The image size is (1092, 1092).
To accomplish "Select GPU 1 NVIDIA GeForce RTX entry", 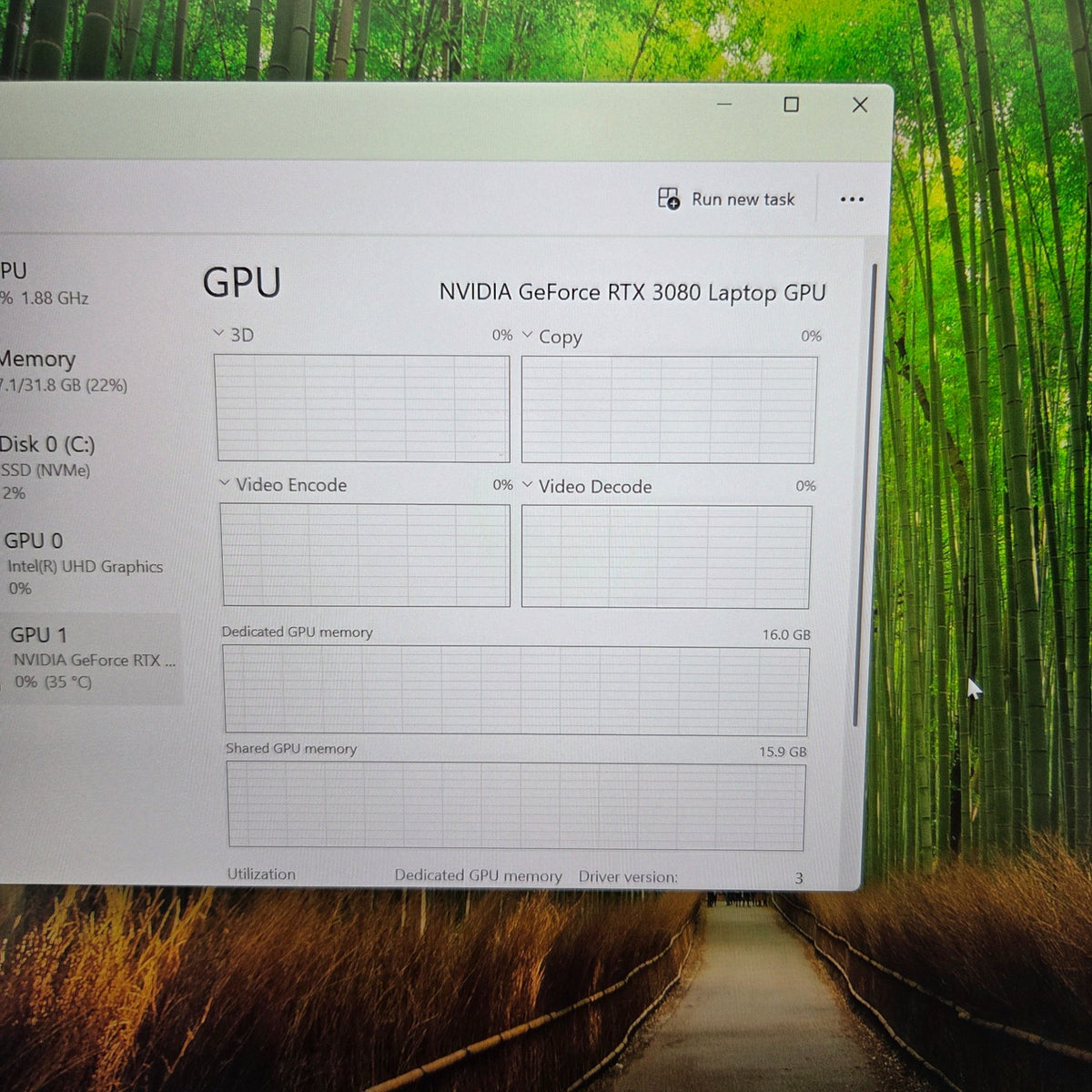I will 91,658.
